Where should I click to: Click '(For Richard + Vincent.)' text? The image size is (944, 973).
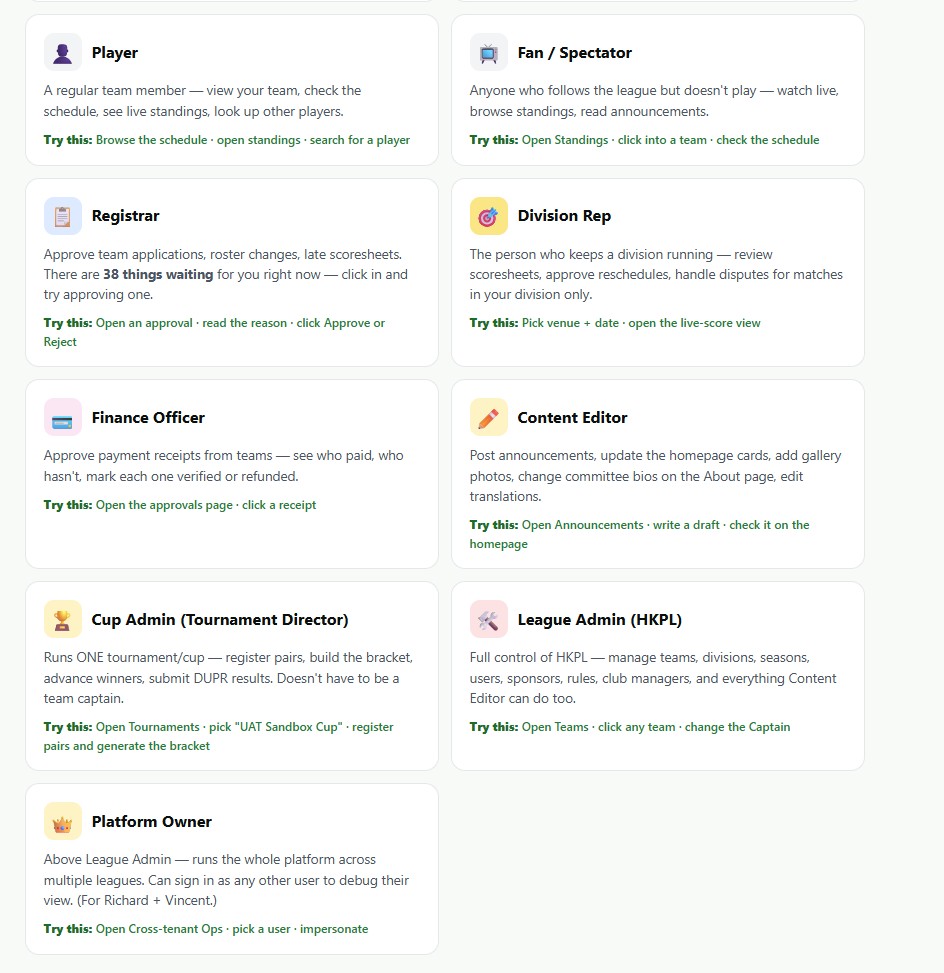tap(147, 900)
